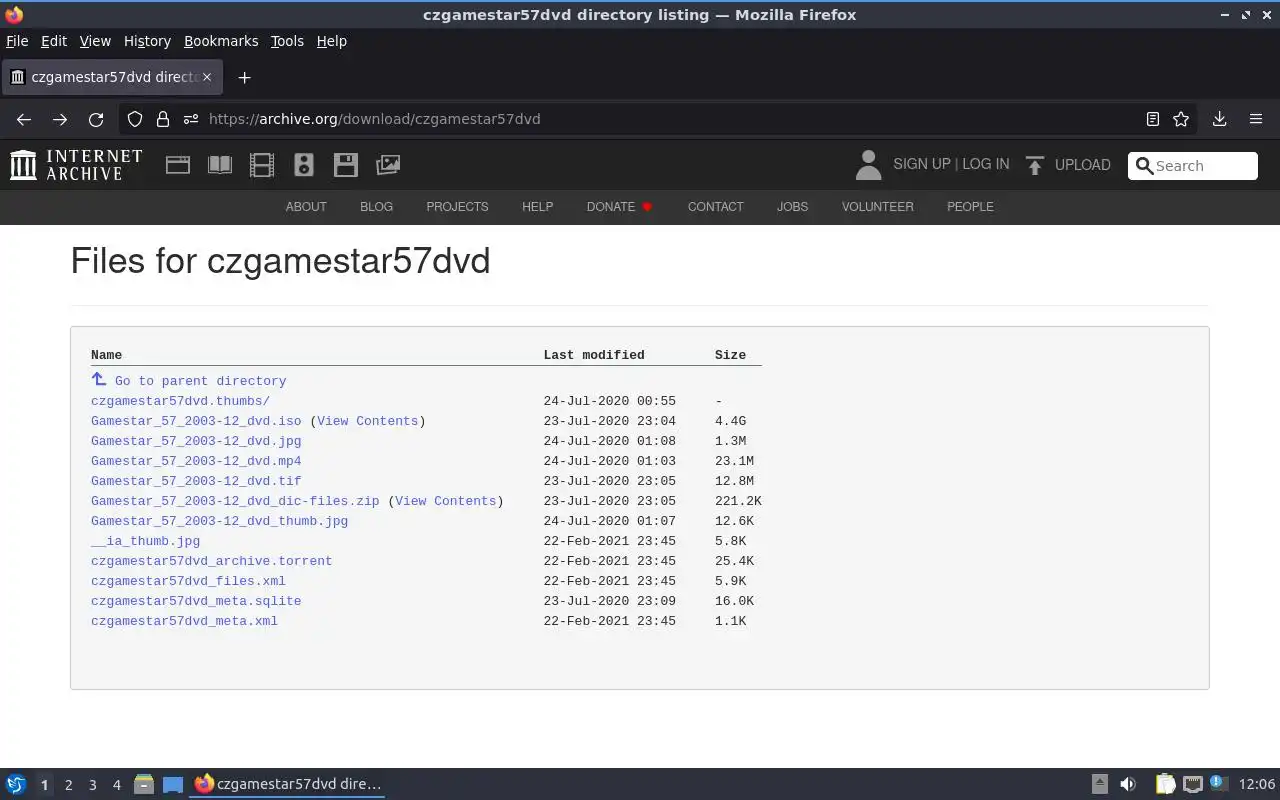Image resolution: width=1280 pixels, height=800 pixels.
Task: Click the UPLOAD text link
Action: [1082, 165]
